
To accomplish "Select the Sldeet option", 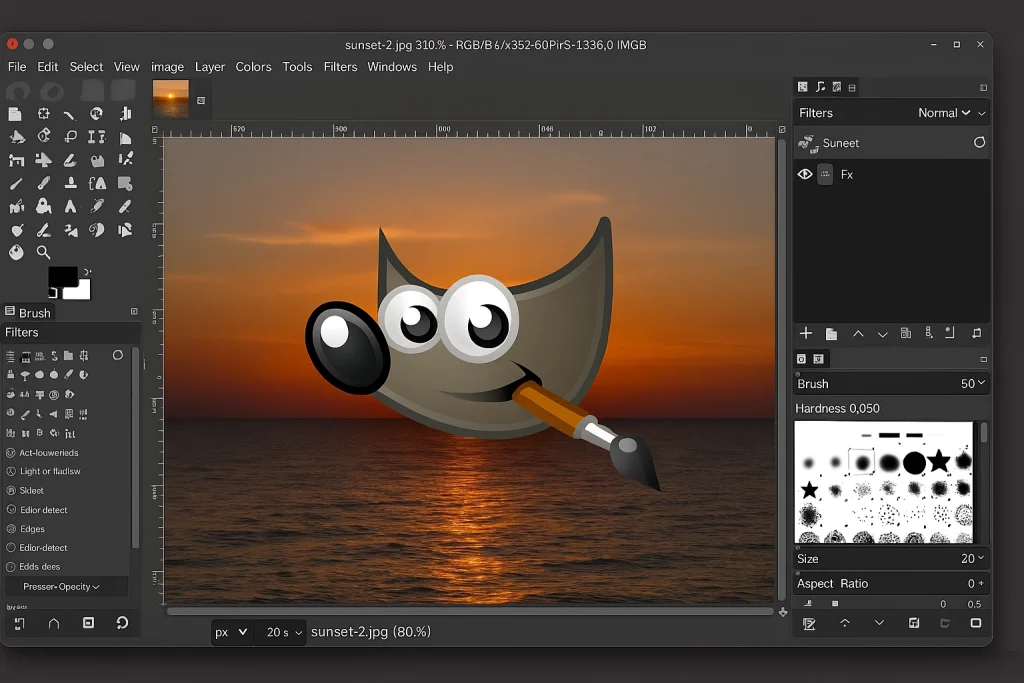I will pyautogui.click(x=25, y=490).
